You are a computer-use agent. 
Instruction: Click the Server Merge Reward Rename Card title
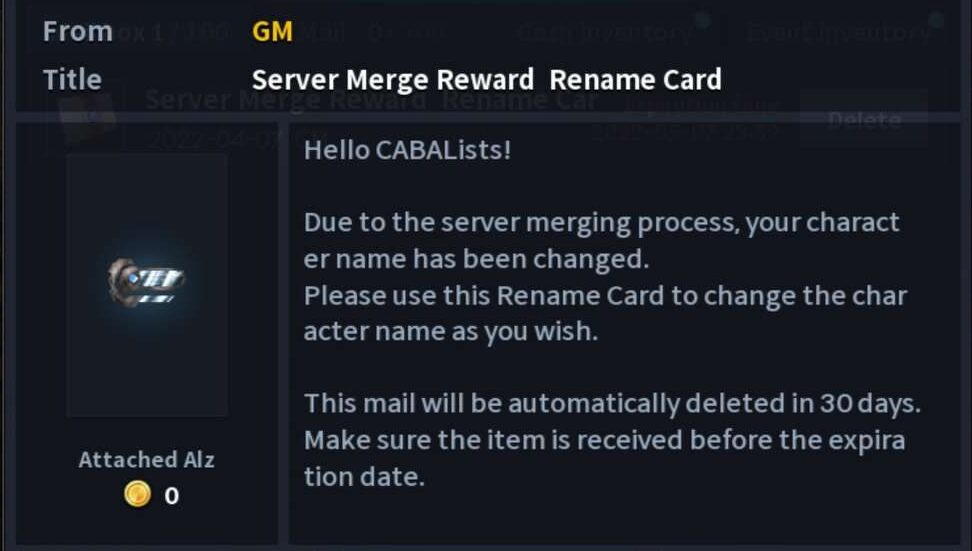click(x=486, y=79)
